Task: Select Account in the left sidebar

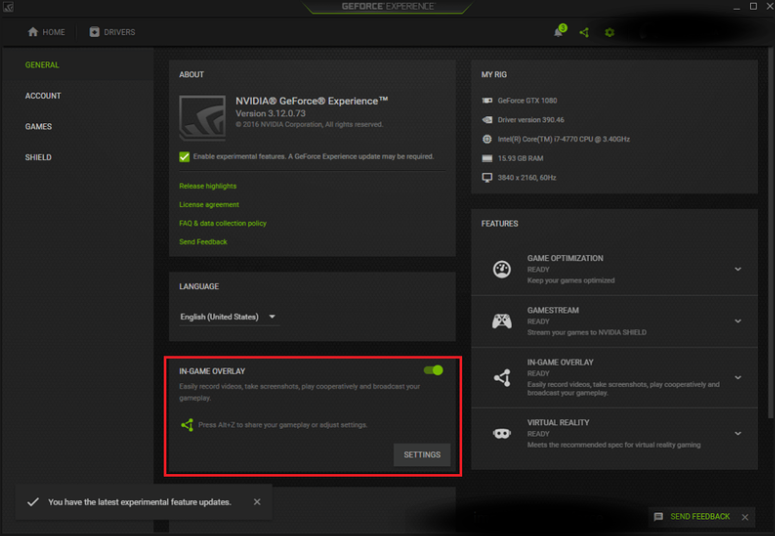Action: [x=43, y=96]
